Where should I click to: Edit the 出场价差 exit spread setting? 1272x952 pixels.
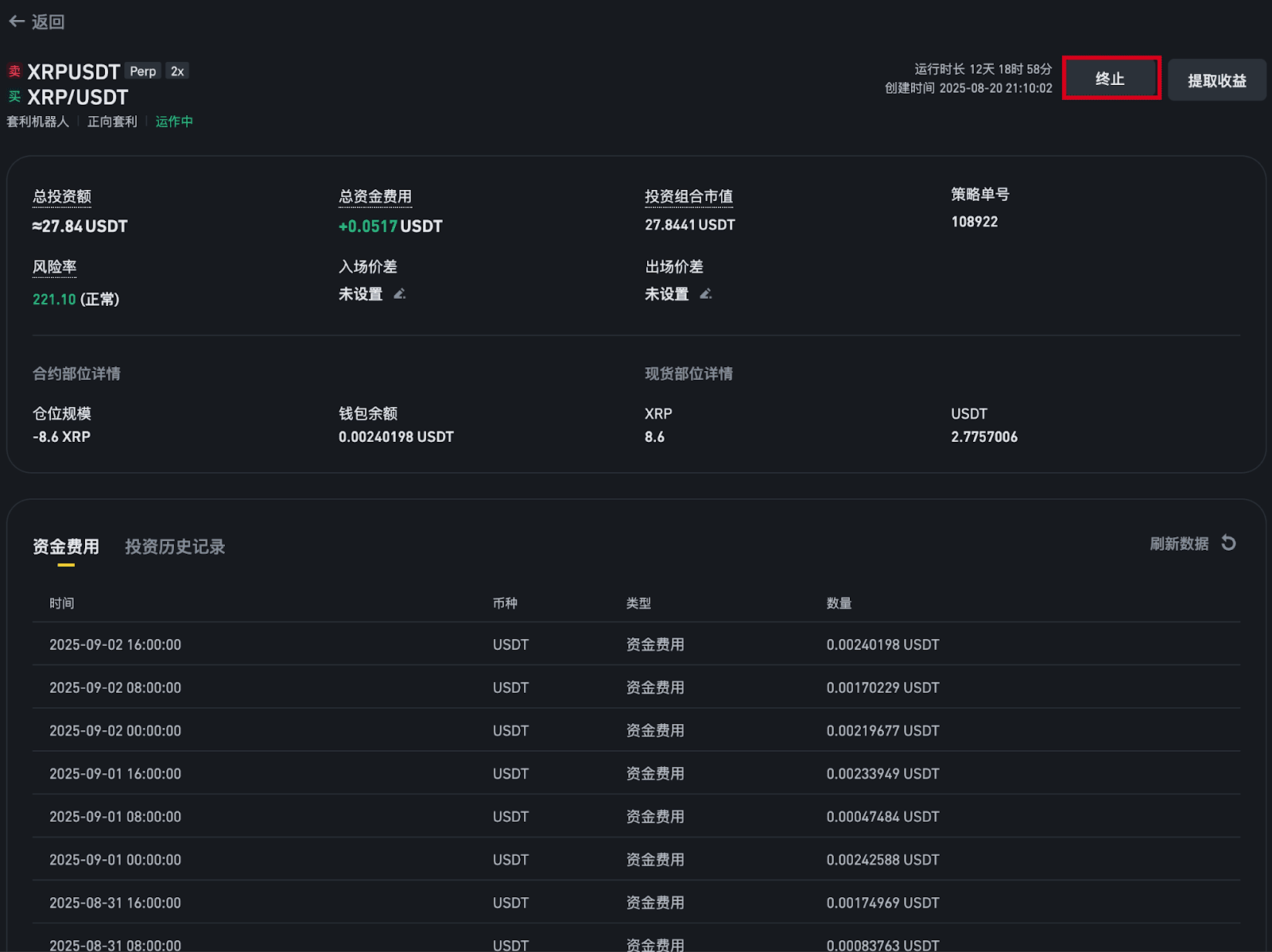click(x=706, y=293)
